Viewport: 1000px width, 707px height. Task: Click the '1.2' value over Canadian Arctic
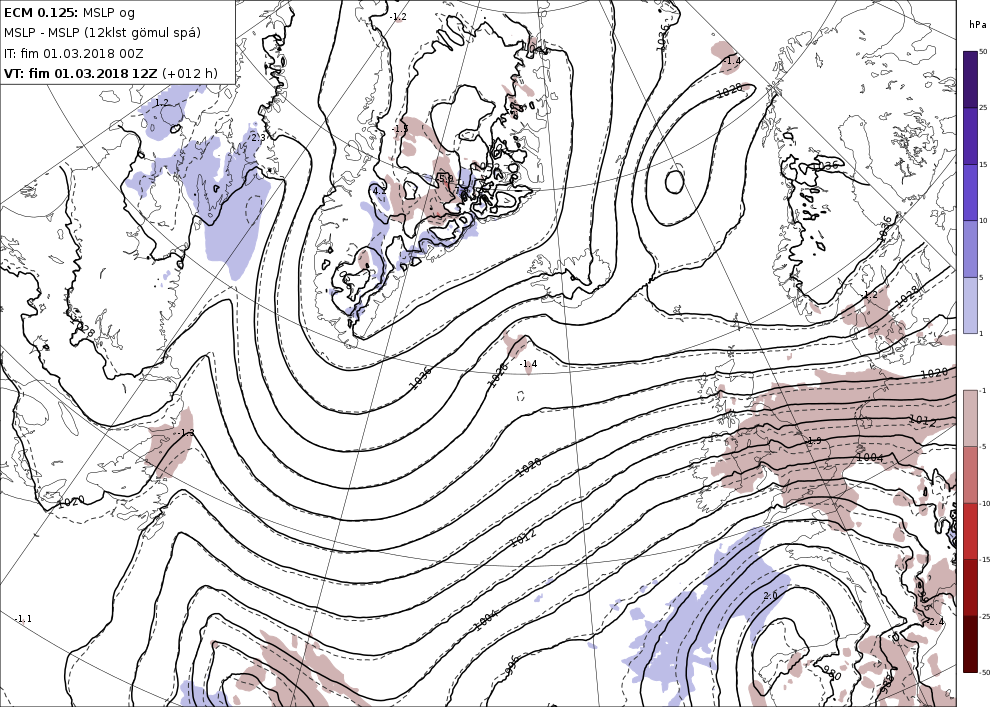pos(162,103)
